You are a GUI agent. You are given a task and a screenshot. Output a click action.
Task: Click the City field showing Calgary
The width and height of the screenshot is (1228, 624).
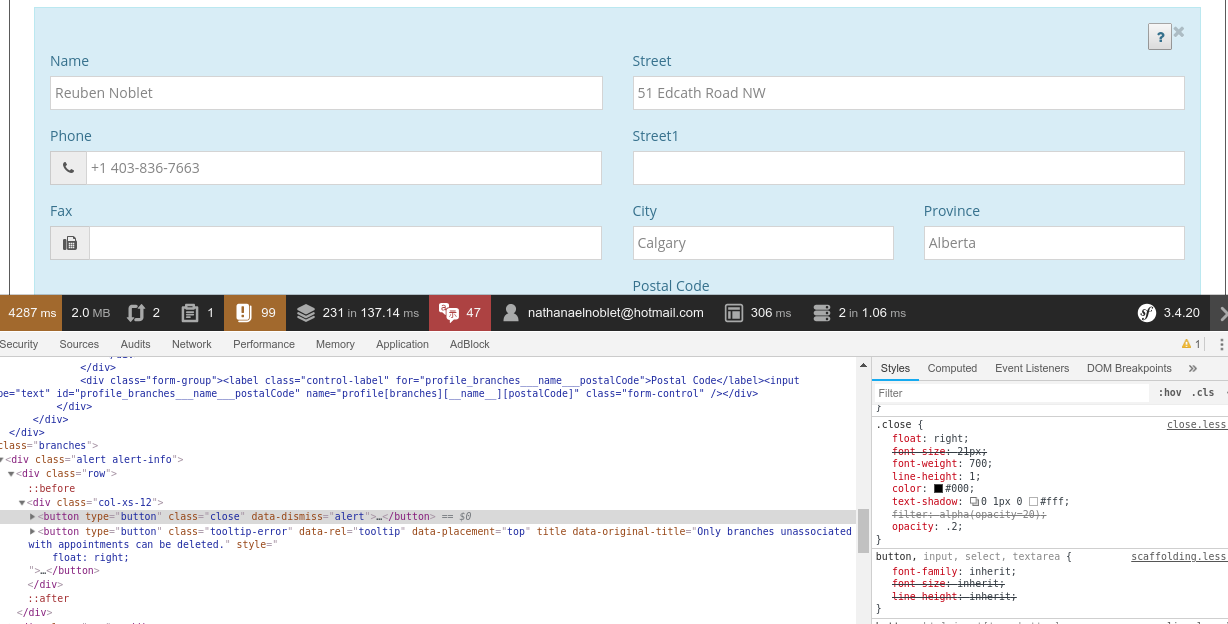tap(763, 243)
